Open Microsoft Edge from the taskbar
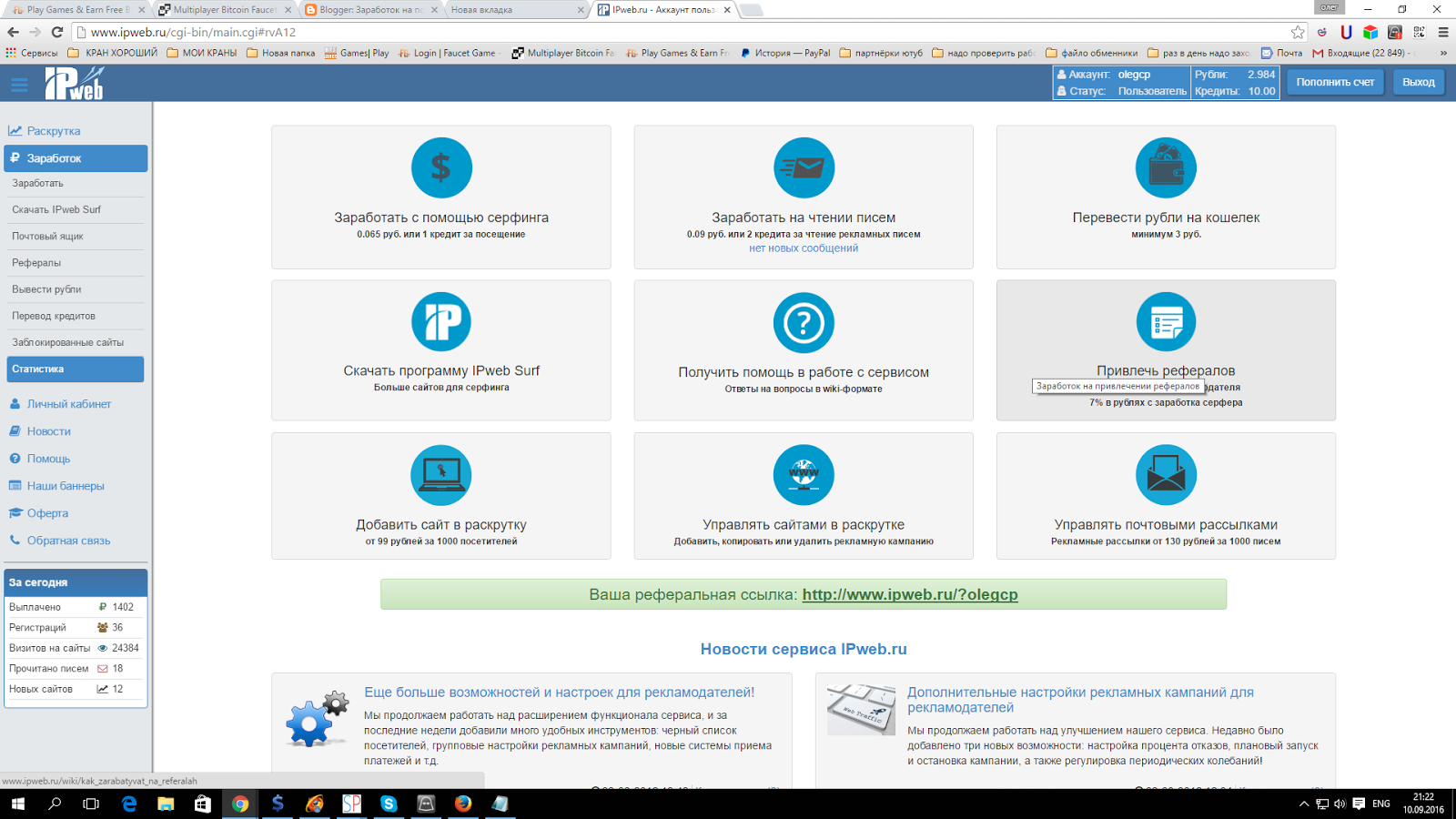This screenshot has height=819, width=1456. pos(129,804)
